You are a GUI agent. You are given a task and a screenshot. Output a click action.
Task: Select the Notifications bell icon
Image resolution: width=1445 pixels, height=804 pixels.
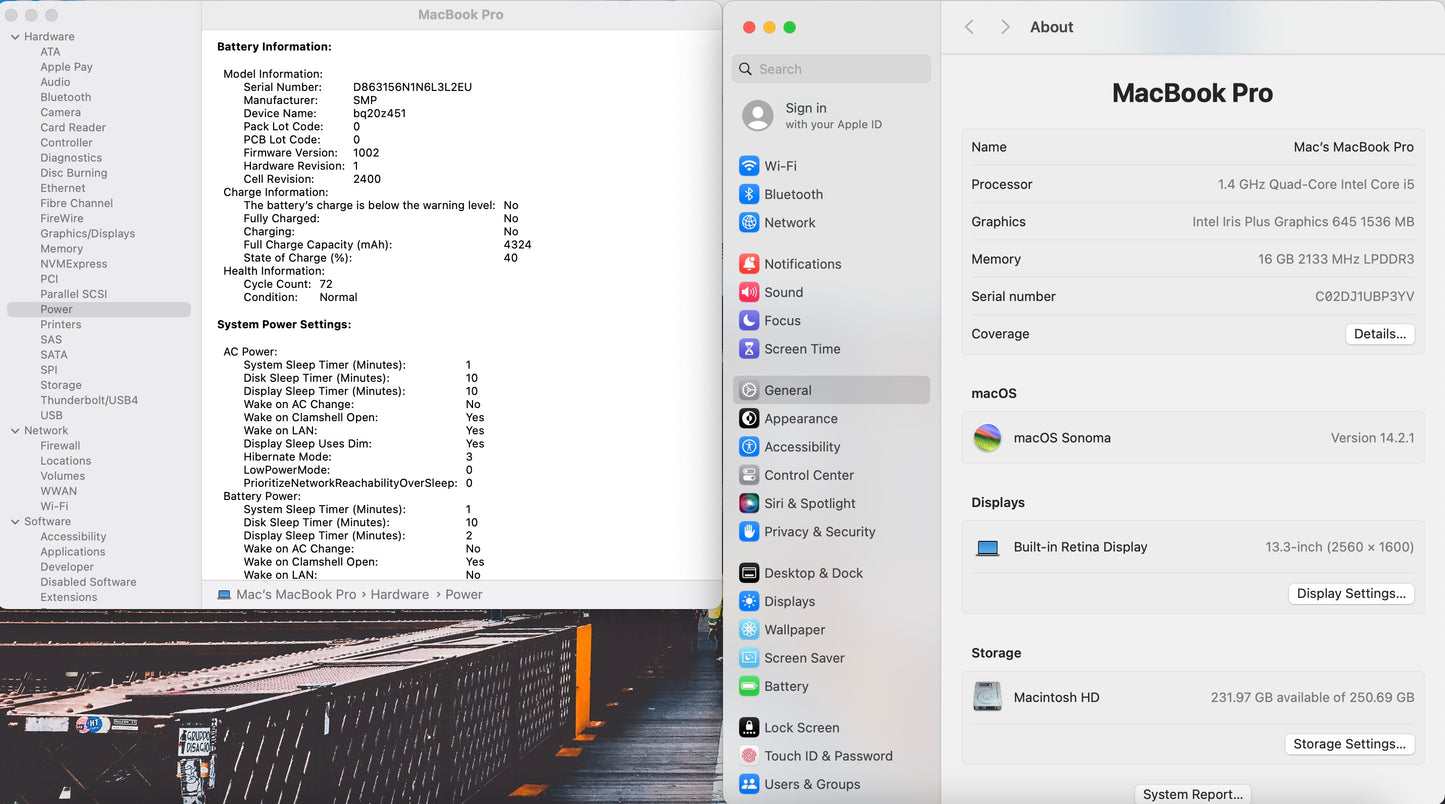point(748,264)
